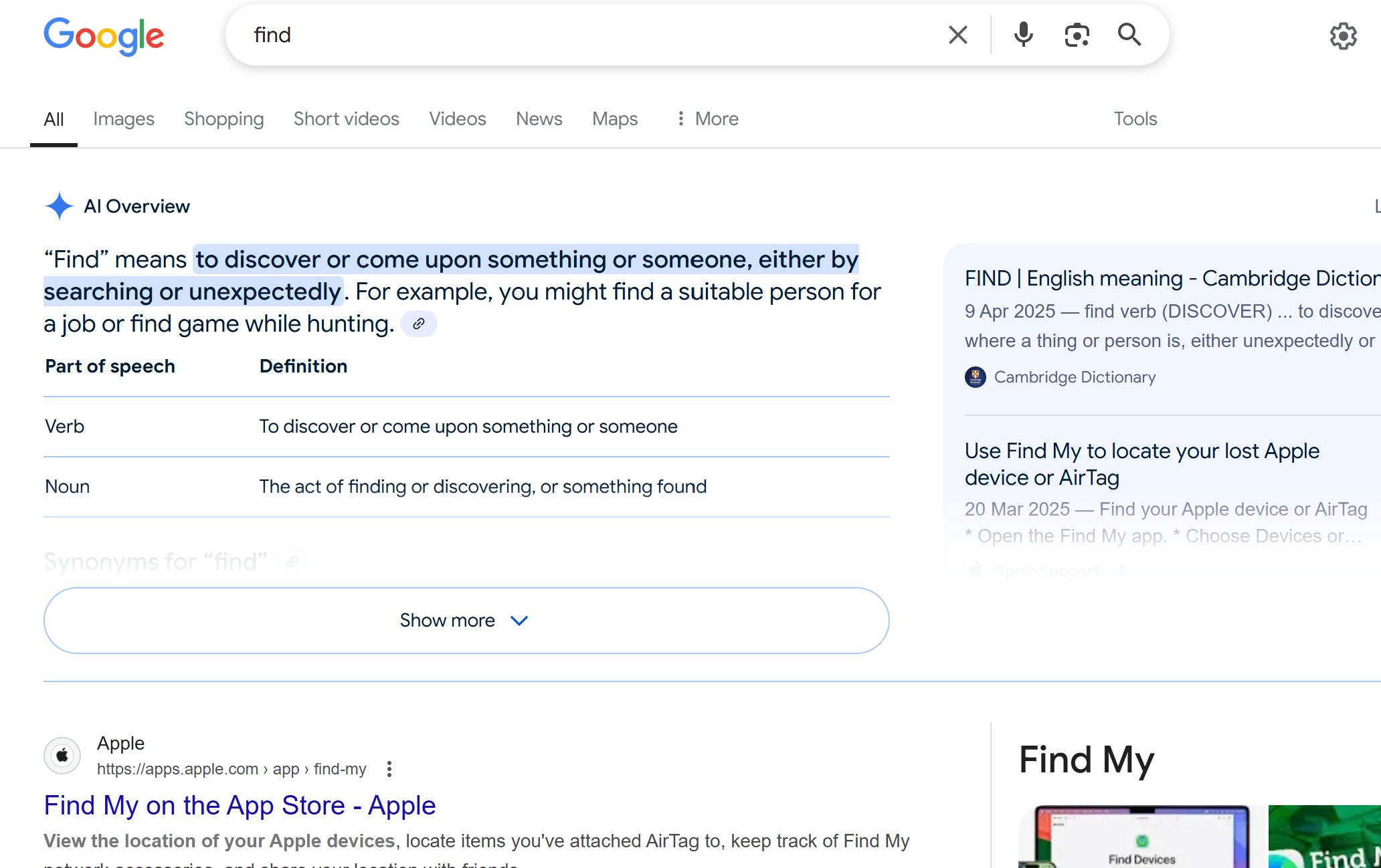The image size is (1381, 868).
Task: Click the link icon beside Synonyms for find
Action: tap(292, 562)
